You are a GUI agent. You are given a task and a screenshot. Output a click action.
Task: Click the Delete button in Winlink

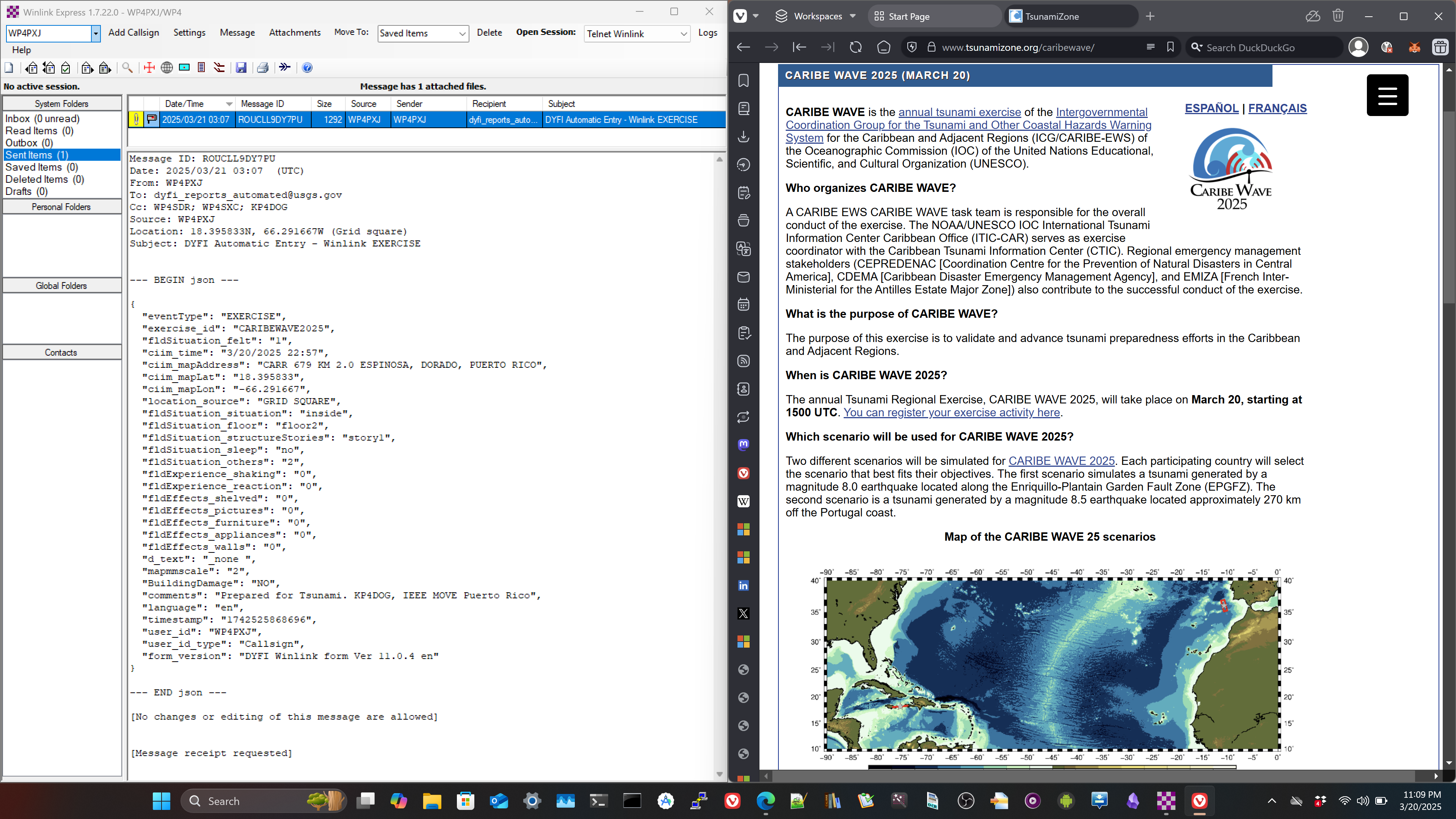490,33
